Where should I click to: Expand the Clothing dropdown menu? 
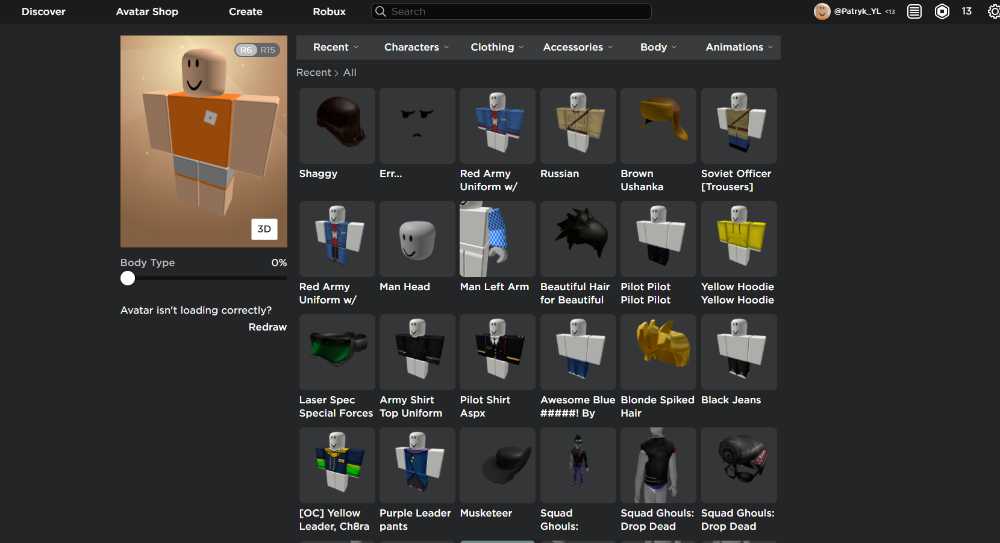click(x=497, y=47)
